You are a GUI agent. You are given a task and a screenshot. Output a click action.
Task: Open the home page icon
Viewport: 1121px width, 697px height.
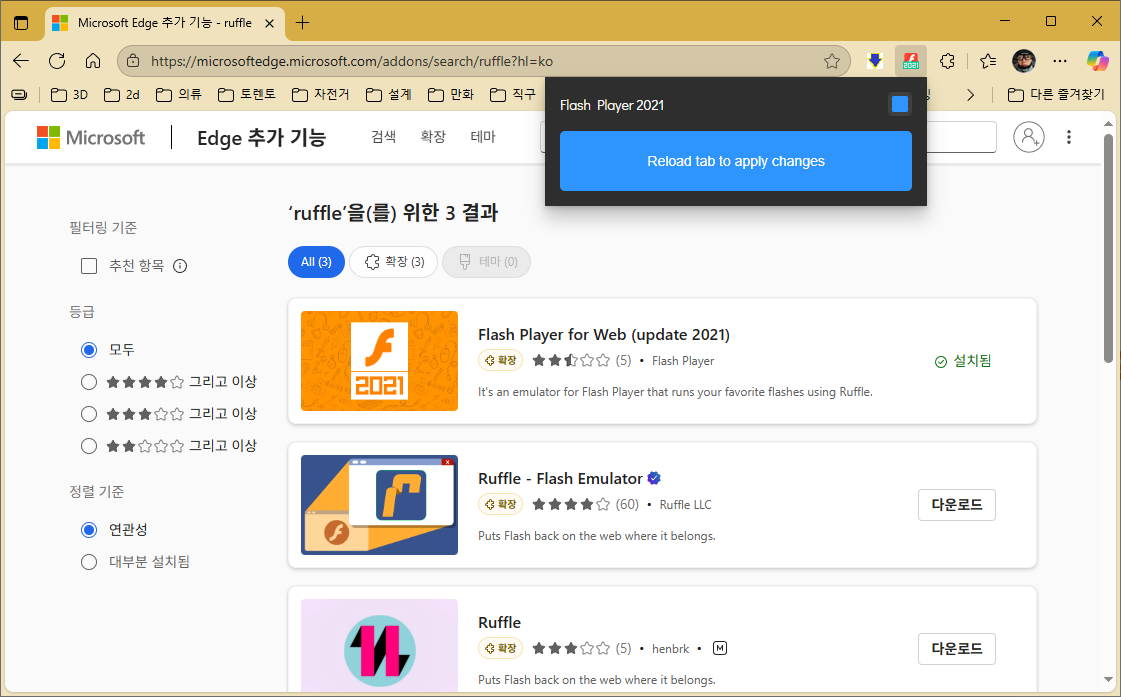[93, 61]
